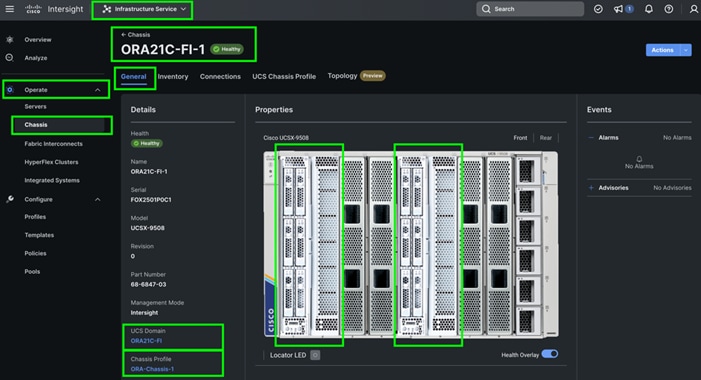Open the notifications bell icon
Image resolution: width=701 pixels, height=380 pixels.
tap(649, 9)
